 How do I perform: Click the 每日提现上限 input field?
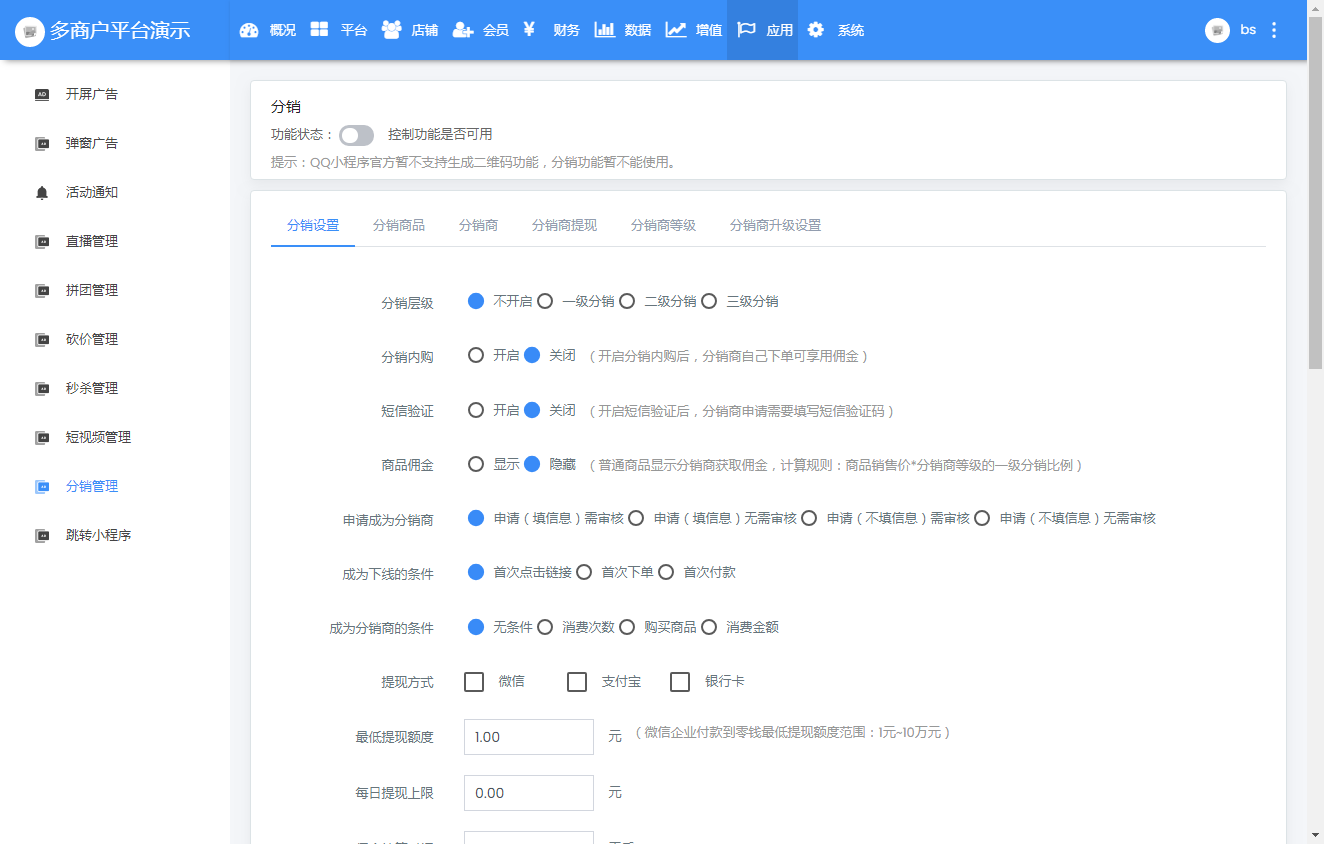(529, 793)
